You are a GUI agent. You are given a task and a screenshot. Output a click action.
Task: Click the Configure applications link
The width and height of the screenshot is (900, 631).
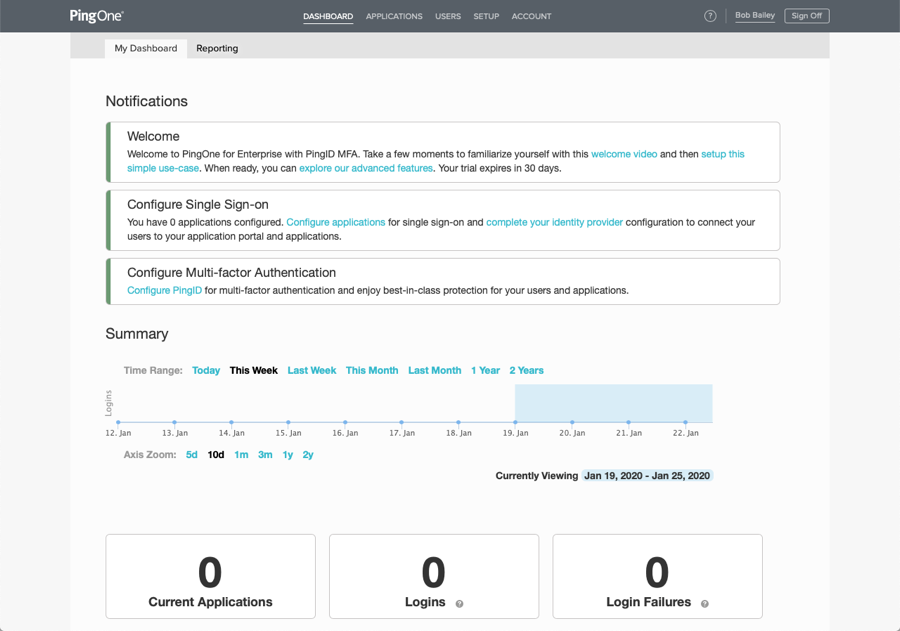click(335, 222)
